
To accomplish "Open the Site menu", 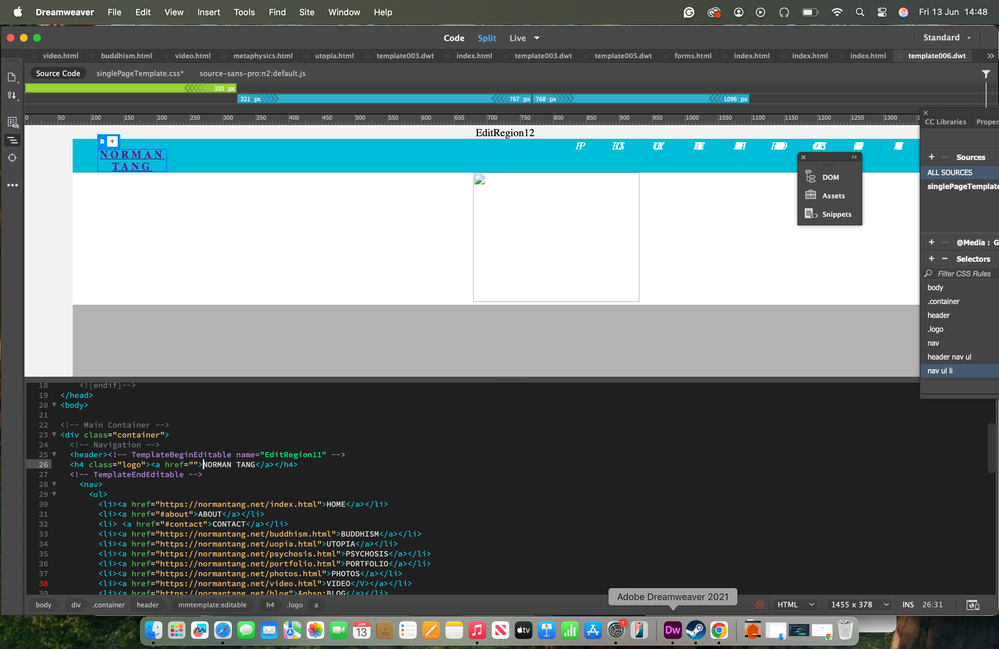I will pos(306,12).
